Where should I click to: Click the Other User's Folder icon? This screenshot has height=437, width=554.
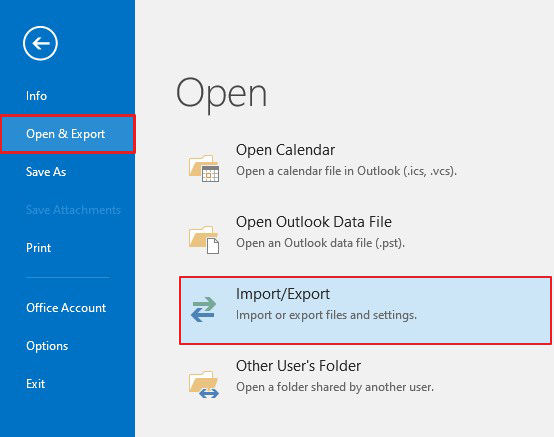204,384
